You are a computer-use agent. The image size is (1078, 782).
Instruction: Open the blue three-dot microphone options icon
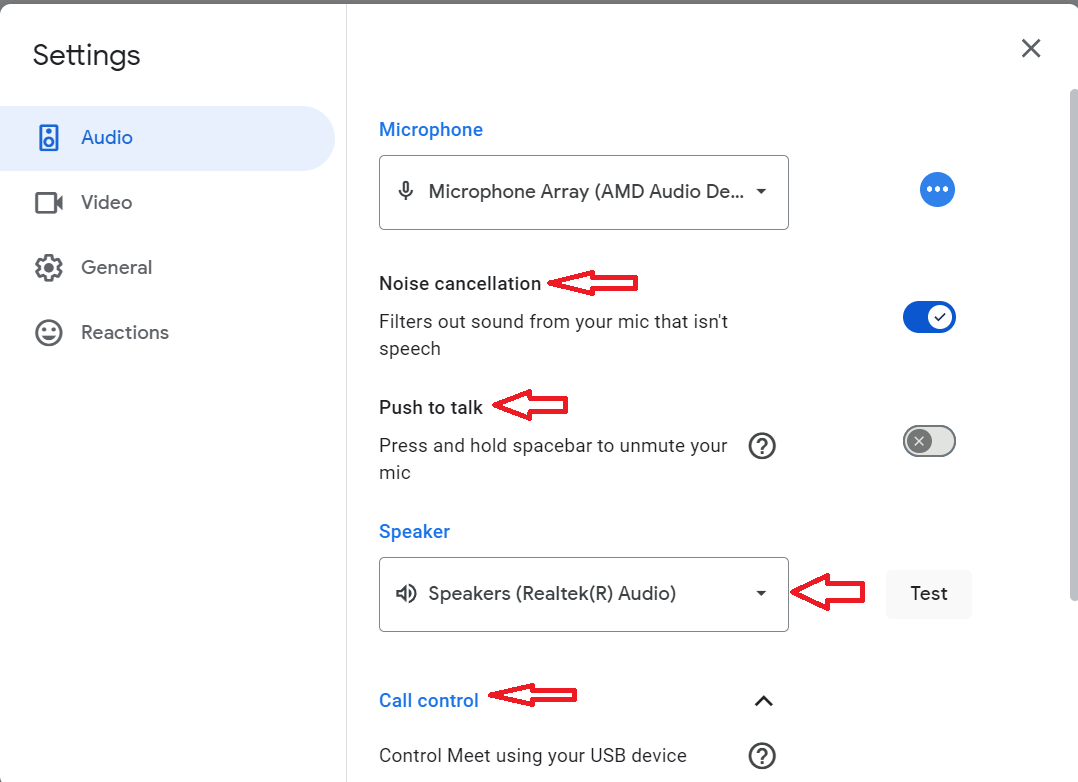(937, 189)
